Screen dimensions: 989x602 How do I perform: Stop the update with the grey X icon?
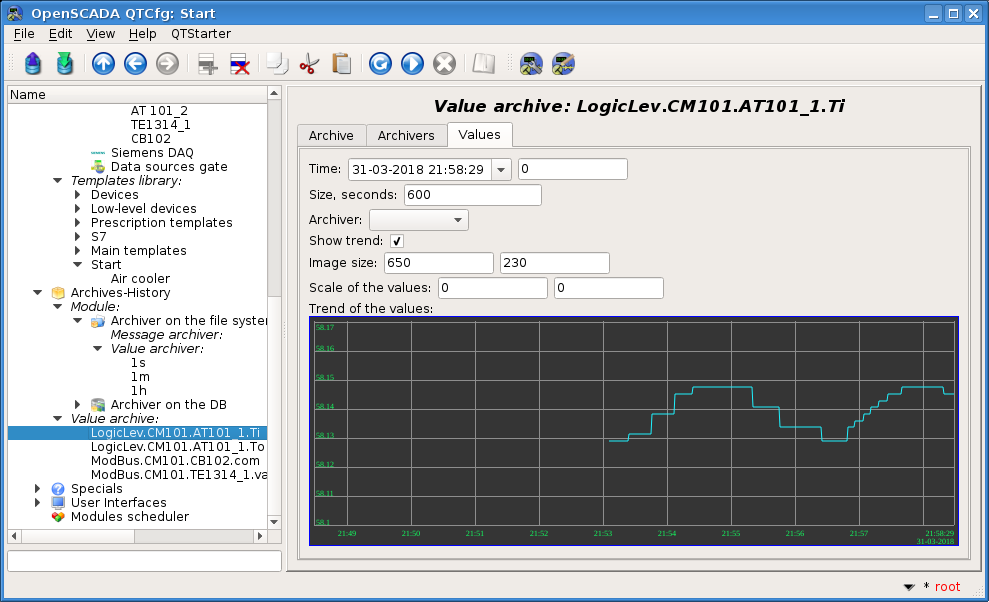pos(445,64)
